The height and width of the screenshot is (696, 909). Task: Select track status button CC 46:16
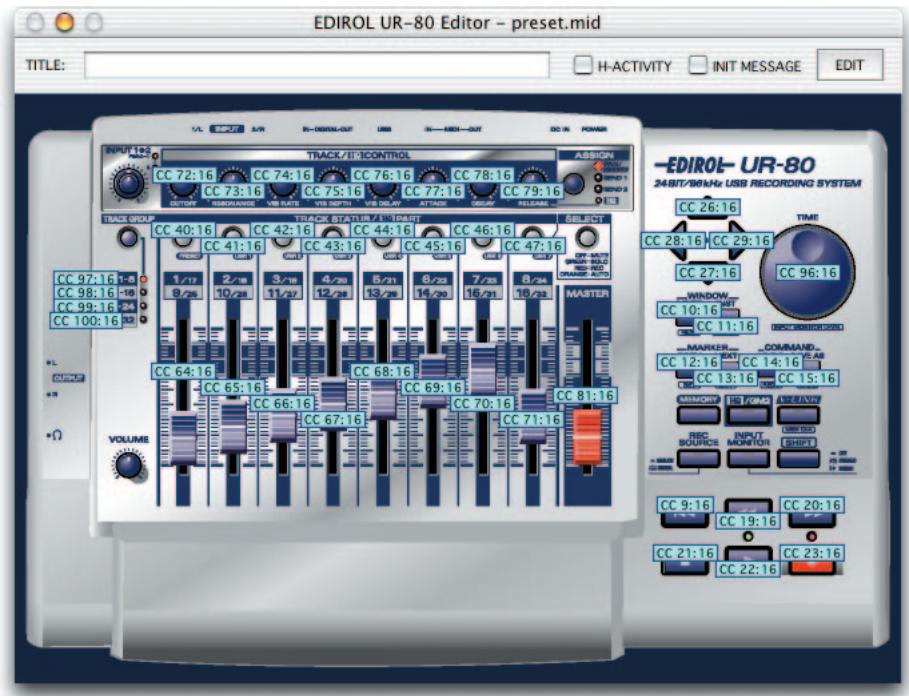click(x=482, y=230)
